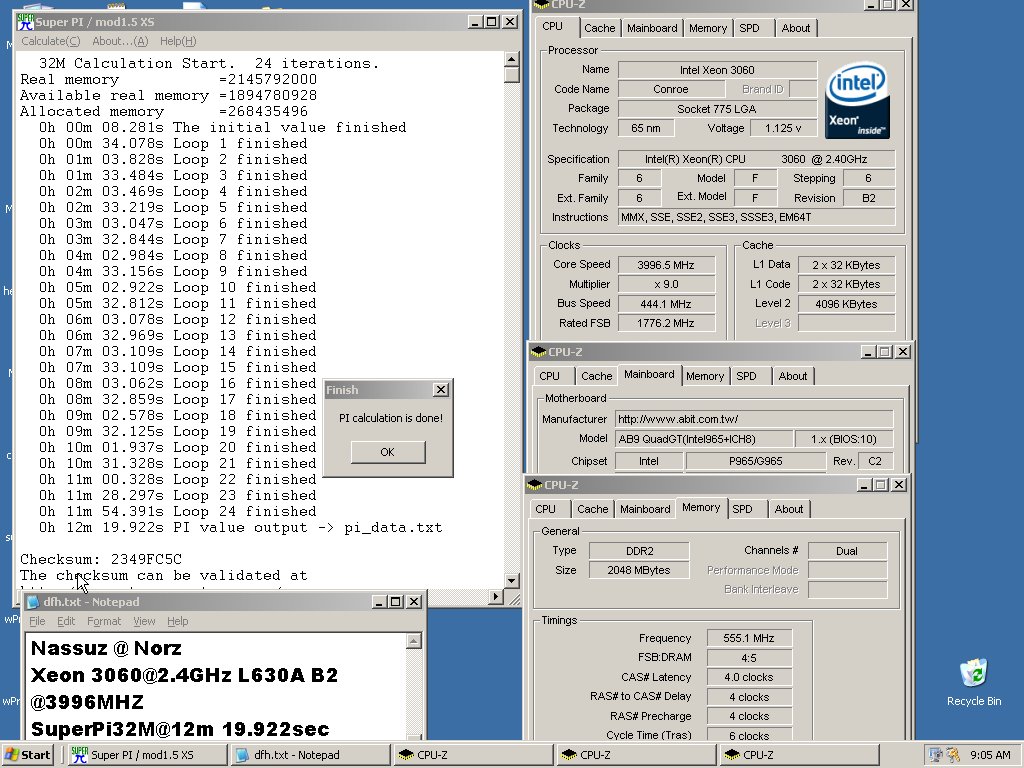The width and height of the screenshot is (1024, 768).
Task: Open the Notepad Format menu
Action: click(104, 621)
